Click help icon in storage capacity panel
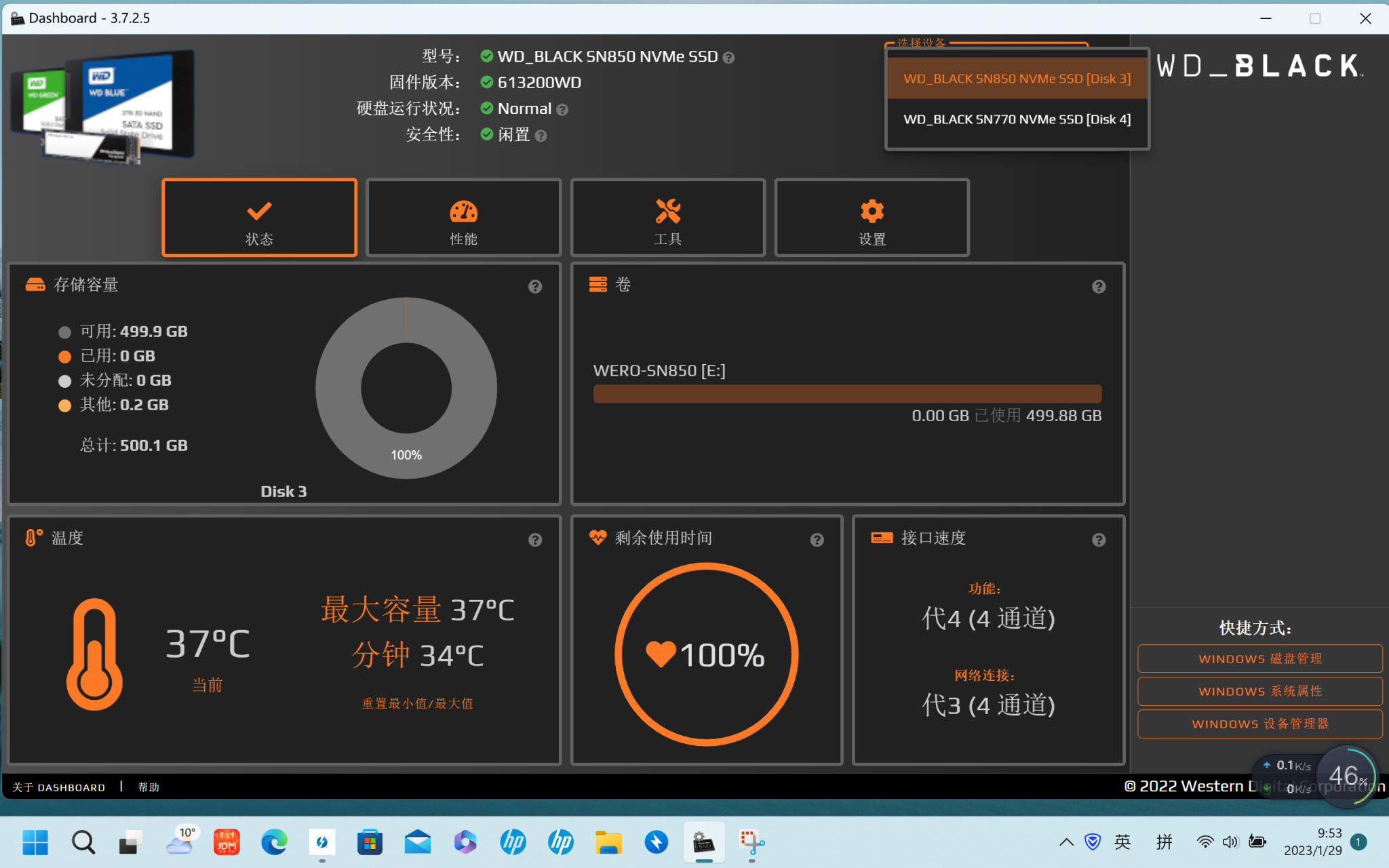1389x868 pixels. coord(535,286)
